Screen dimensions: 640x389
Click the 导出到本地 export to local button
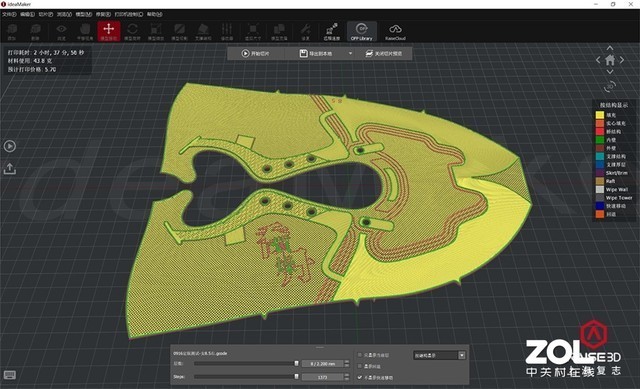click(316, 53)
